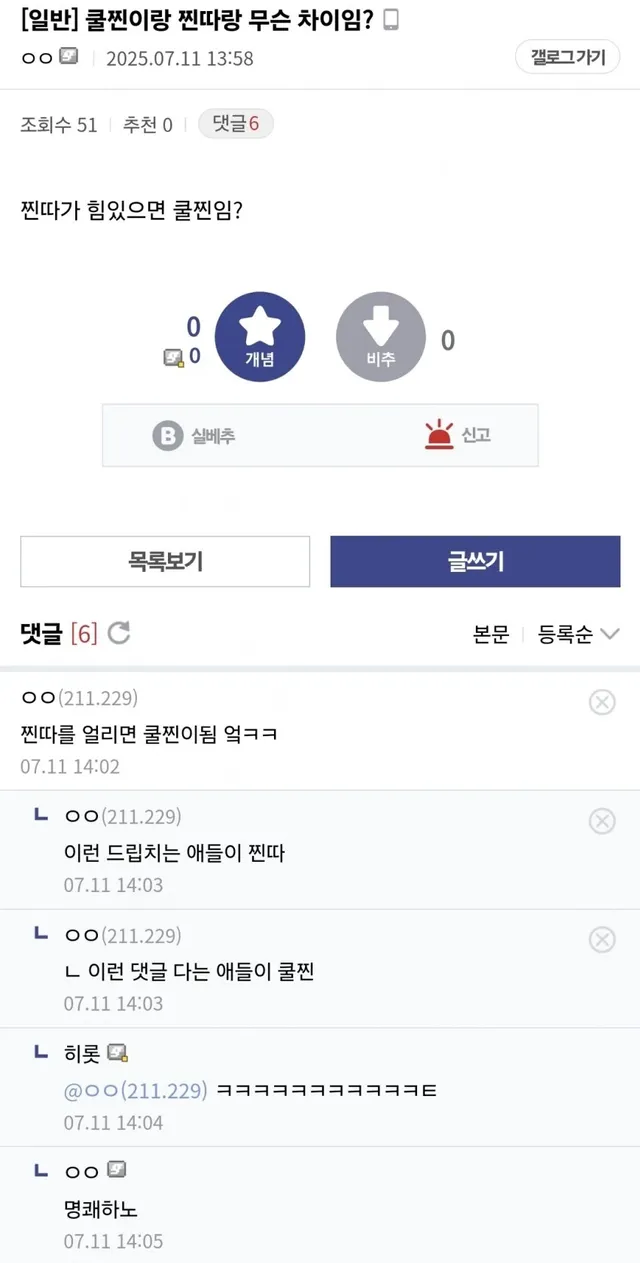
Task: Delete the '이런 드립치는 애들이 찐따' reply
Action: 602,821
